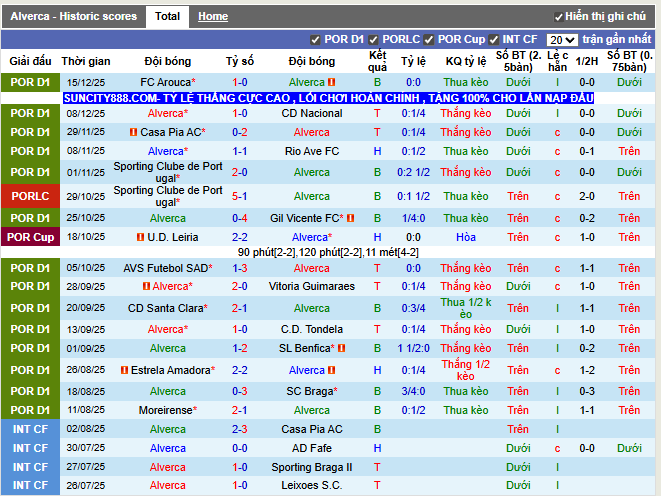Uncheck the POR D1 filter
This screenshot has height=496, width=662.
click(315, 40)
